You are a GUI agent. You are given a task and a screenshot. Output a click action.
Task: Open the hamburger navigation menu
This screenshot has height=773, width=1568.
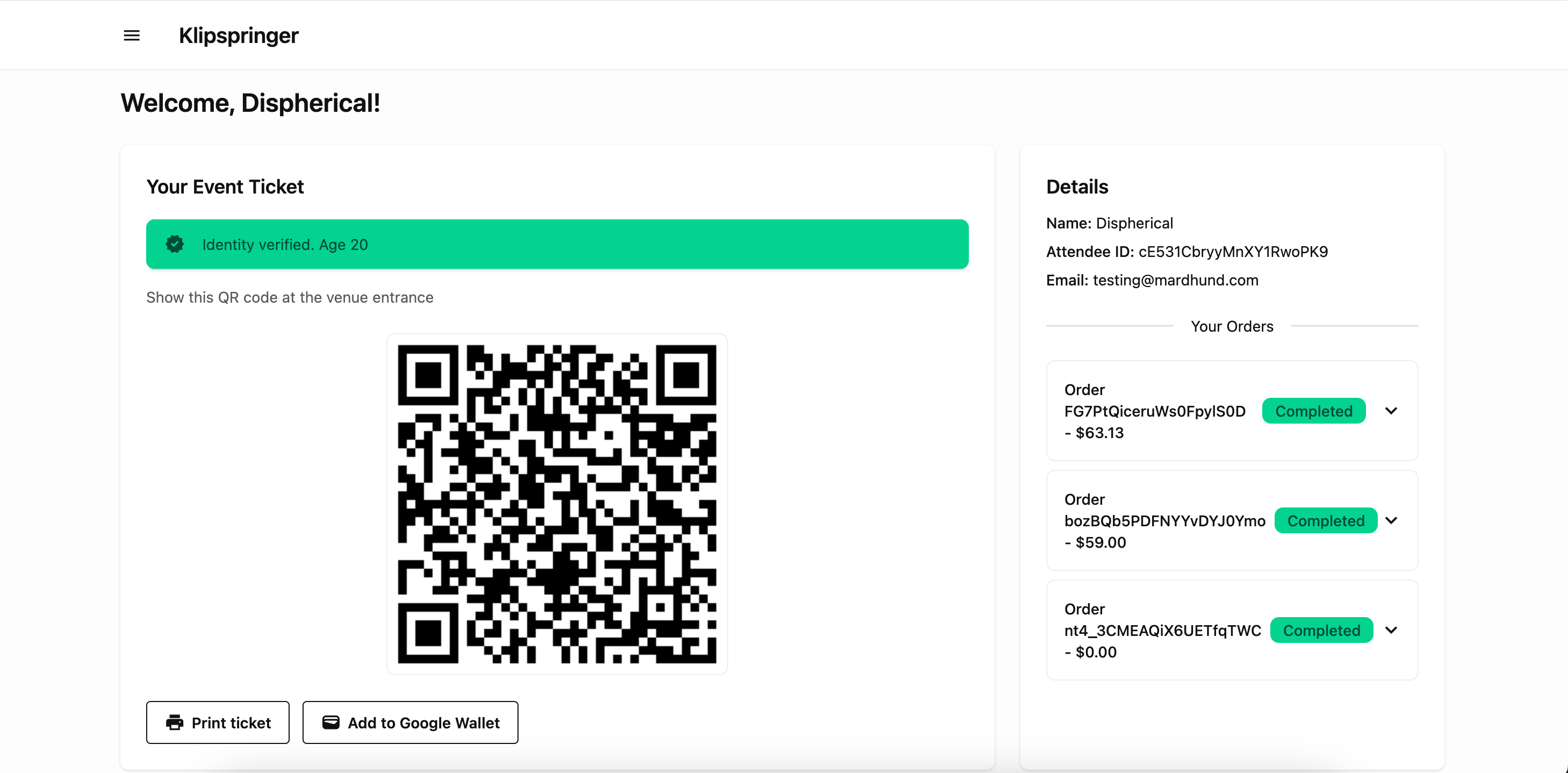(132, 35)
